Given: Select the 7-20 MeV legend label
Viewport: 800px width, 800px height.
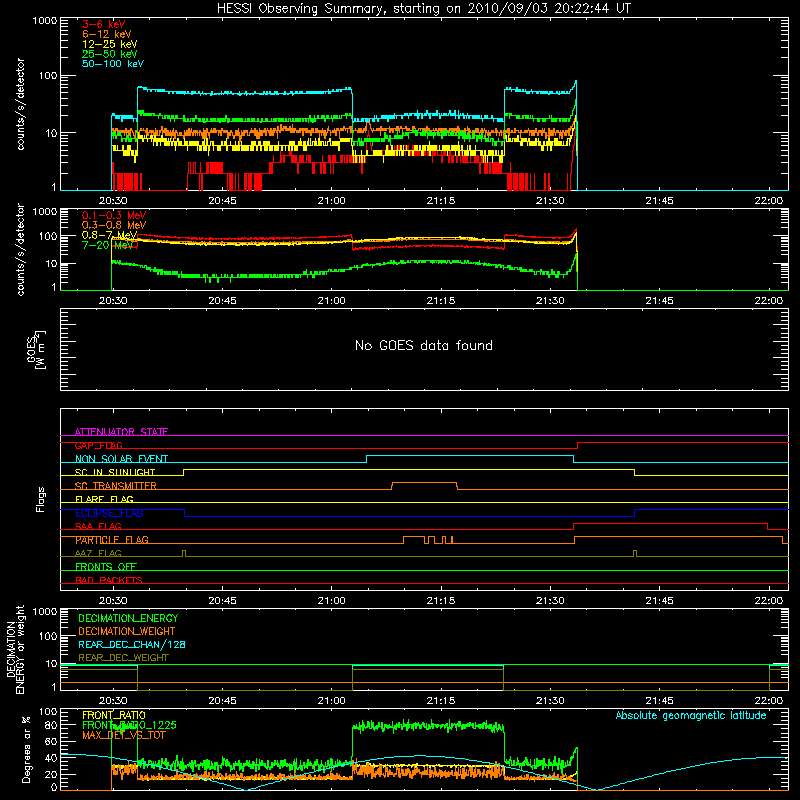Looking at the screenshot, I should pos(107,245).
